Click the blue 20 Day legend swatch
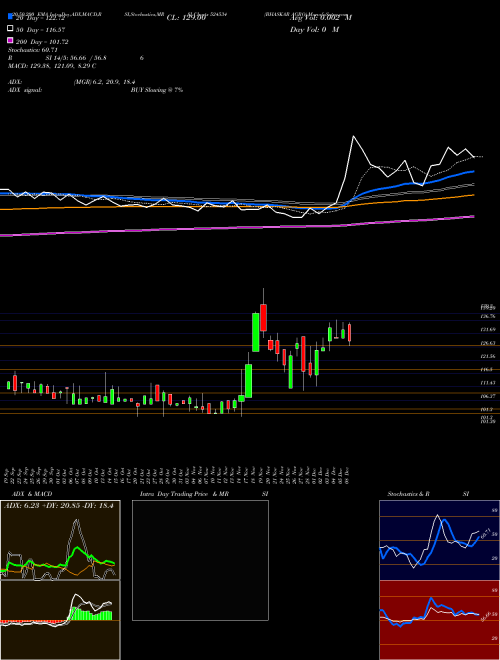The height and width of the screenshot is (660, 500). click(11, 17)
